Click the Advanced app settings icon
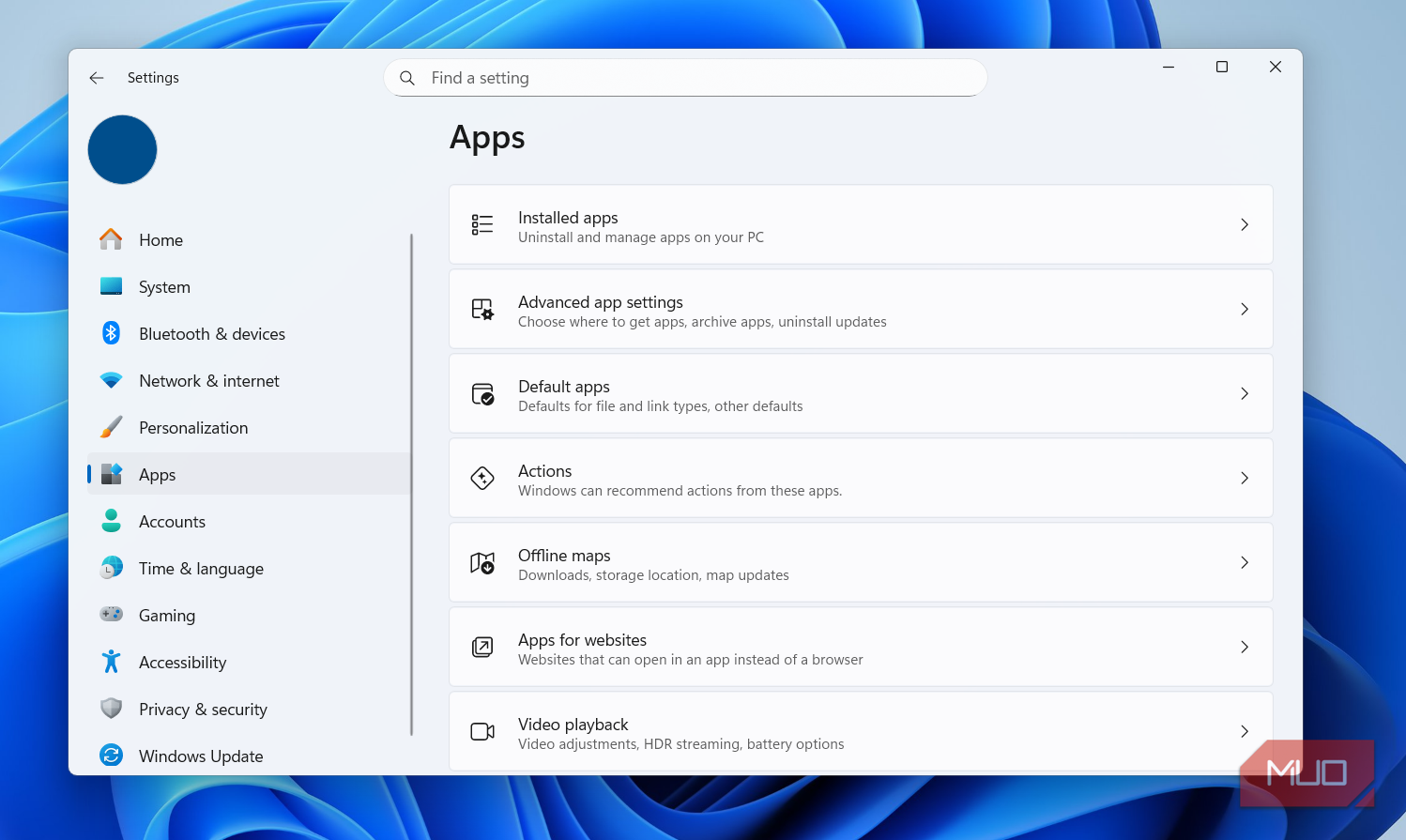 (x=482, y=309)
